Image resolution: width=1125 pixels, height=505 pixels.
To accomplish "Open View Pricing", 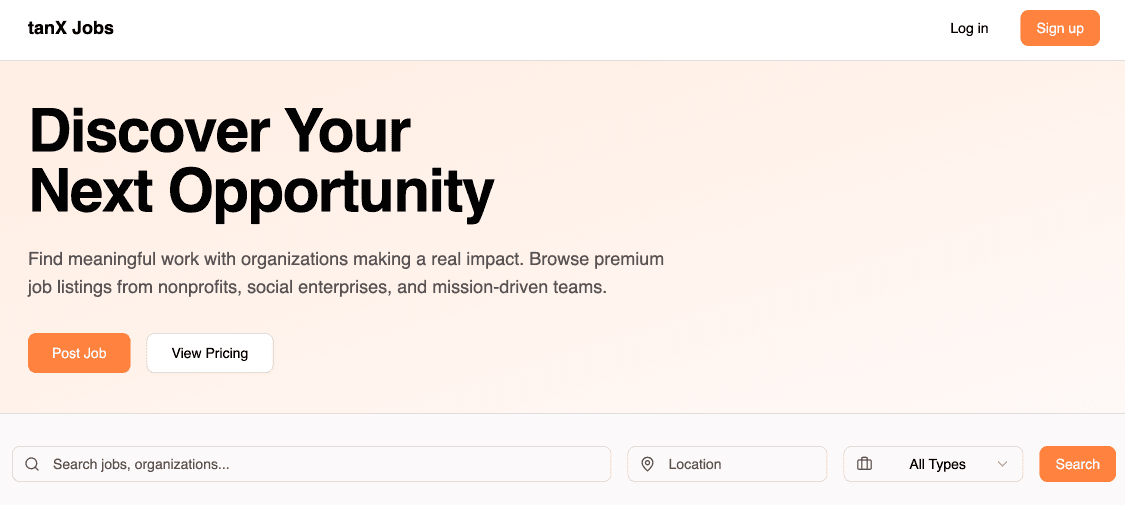I will pos(210,353).
